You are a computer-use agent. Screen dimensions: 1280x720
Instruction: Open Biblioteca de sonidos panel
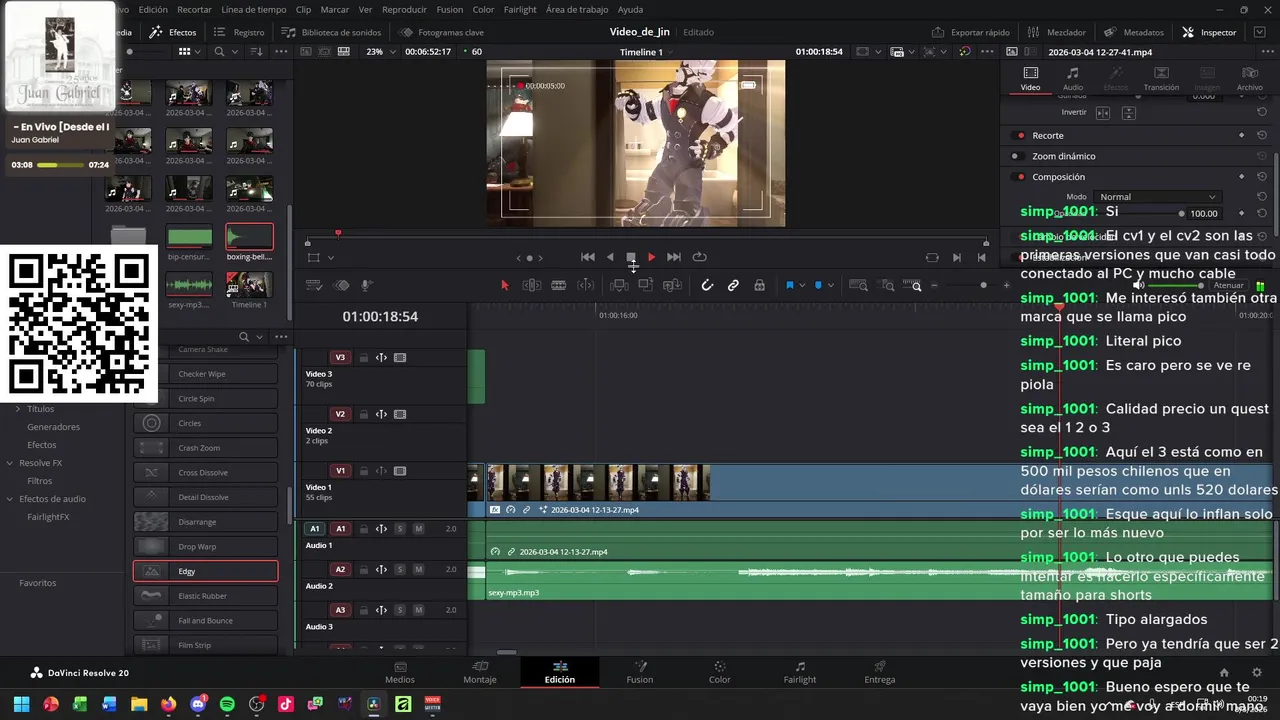coord(331,32)
